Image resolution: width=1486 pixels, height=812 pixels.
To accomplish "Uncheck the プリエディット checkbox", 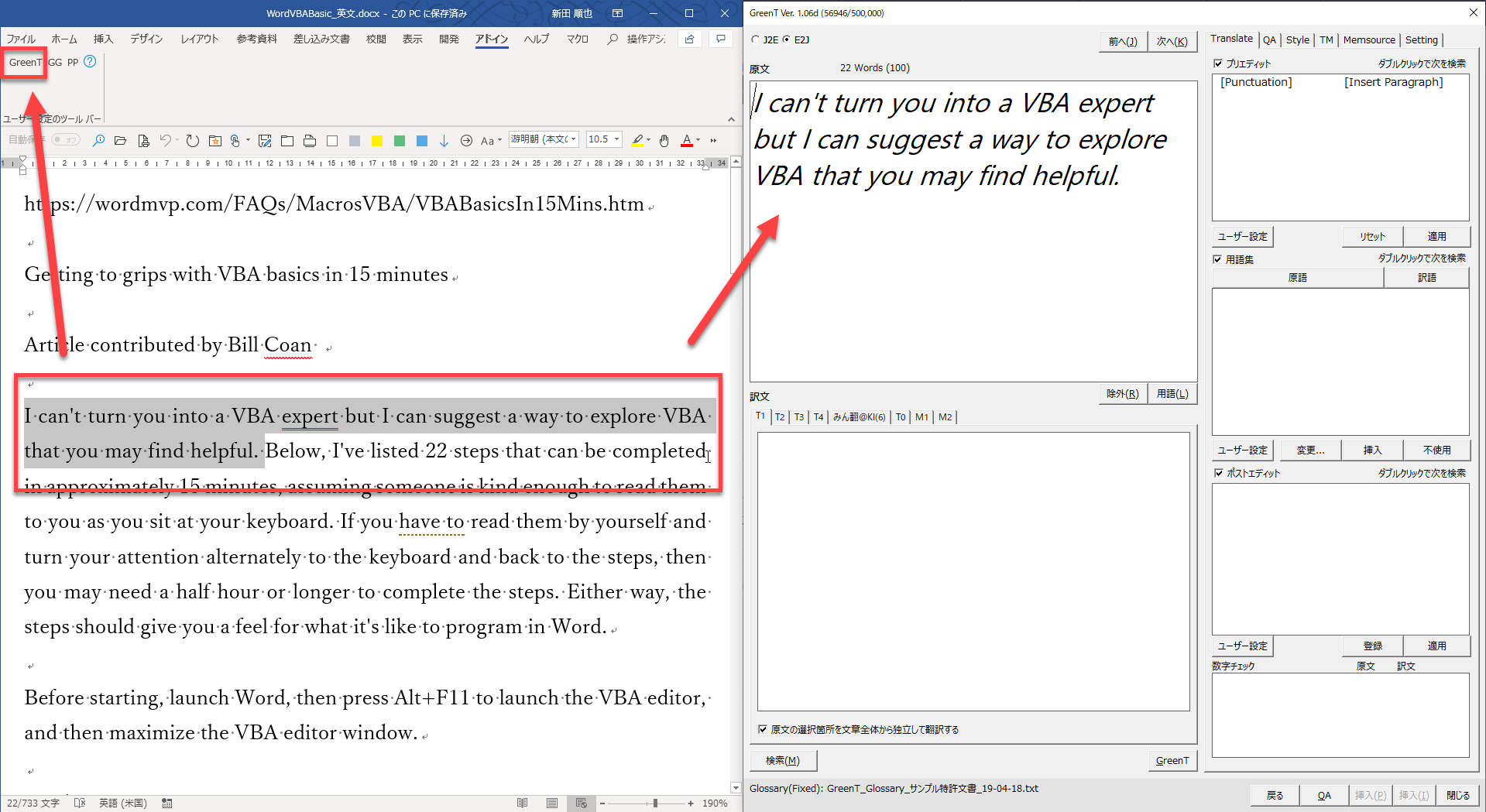I will pyautogui.click(x=1218, y=63).
